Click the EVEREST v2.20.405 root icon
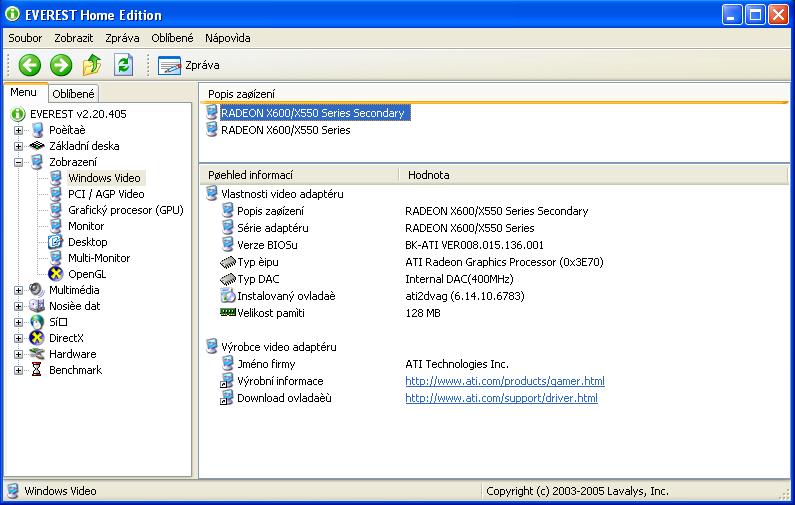Screen dimensions: 795x505 tap(18, 114)
